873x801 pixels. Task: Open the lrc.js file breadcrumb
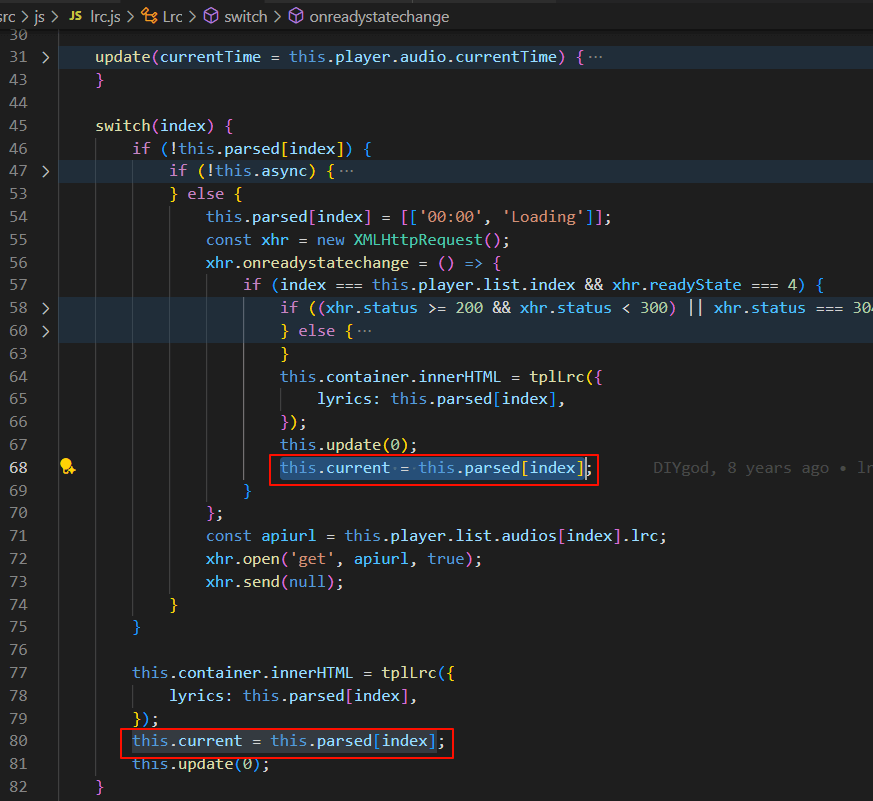(x=105, y=17)
